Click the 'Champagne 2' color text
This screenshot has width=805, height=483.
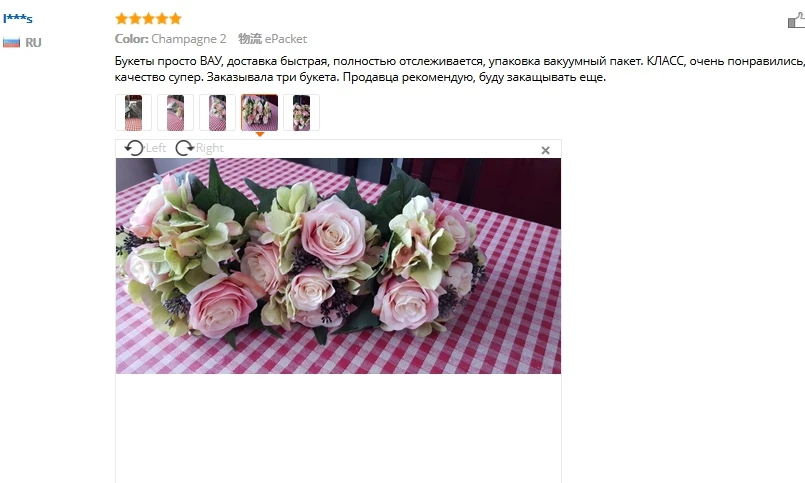188,39
